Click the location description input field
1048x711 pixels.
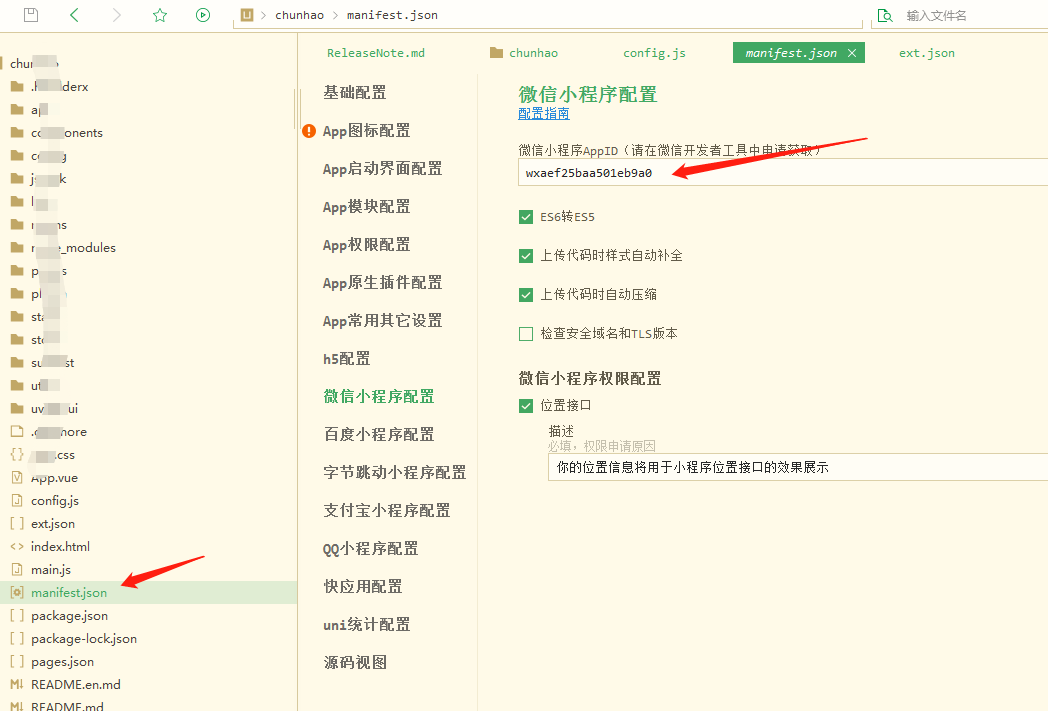(x=798, y=467)
